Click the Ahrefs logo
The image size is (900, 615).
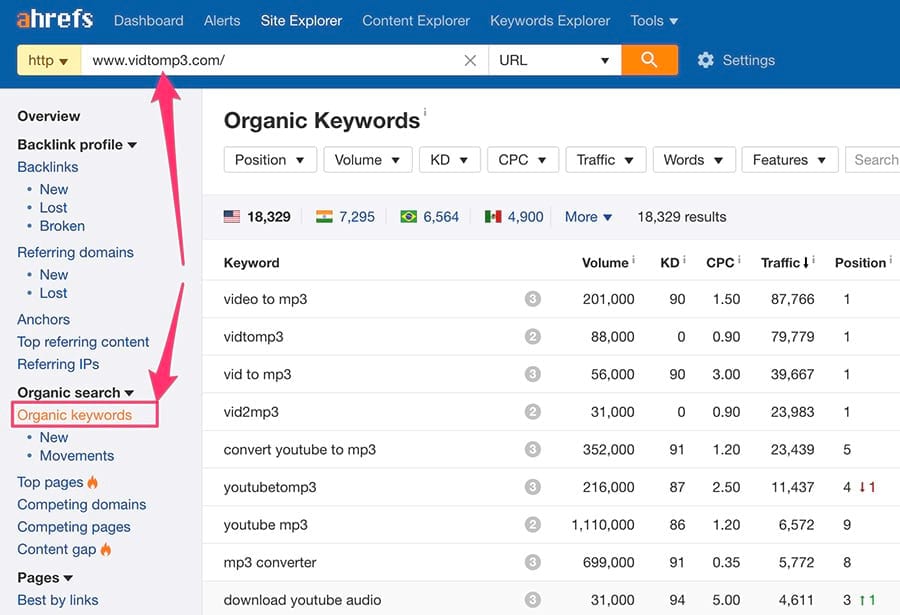(x=54, y=20)
